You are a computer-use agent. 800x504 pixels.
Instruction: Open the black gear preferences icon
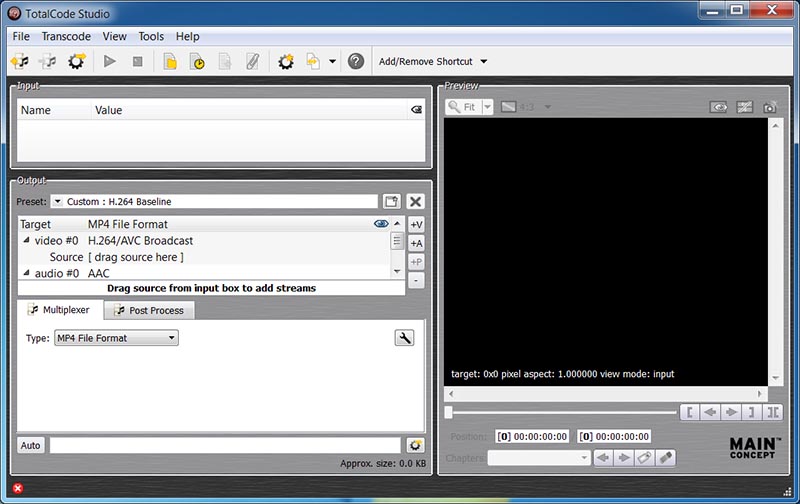[286, 62]
